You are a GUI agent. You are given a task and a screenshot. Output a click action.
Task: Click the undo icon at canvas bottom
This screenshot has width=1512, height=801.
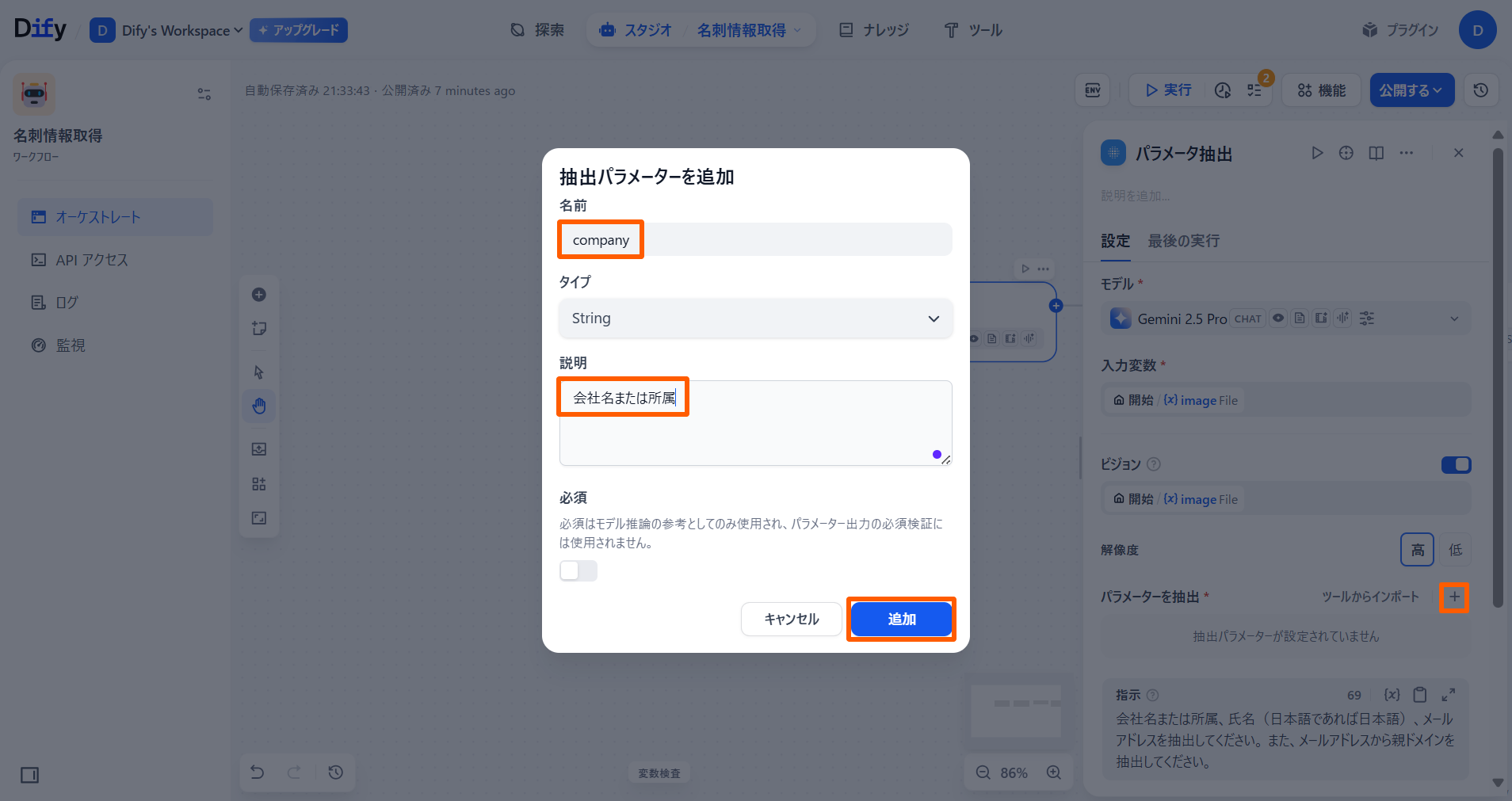pos(256,772)
